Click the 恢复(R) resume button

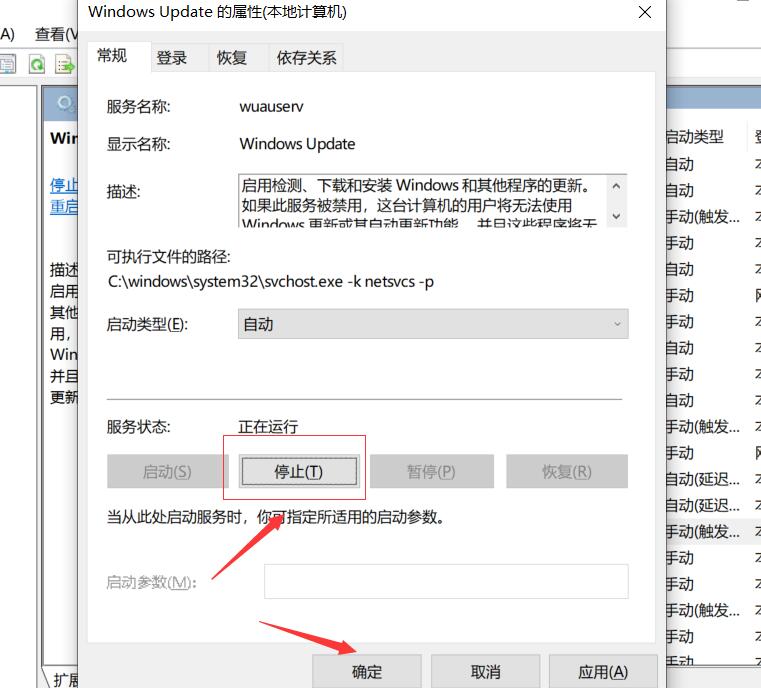tap(567, 471)
